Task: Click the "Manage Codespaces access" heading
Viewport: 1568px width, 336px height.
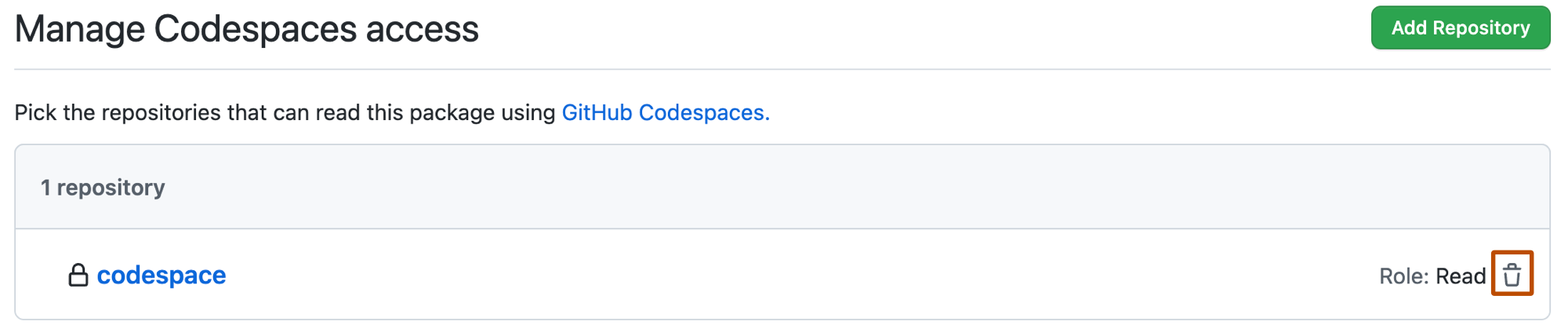Action: tap(246, 29)
